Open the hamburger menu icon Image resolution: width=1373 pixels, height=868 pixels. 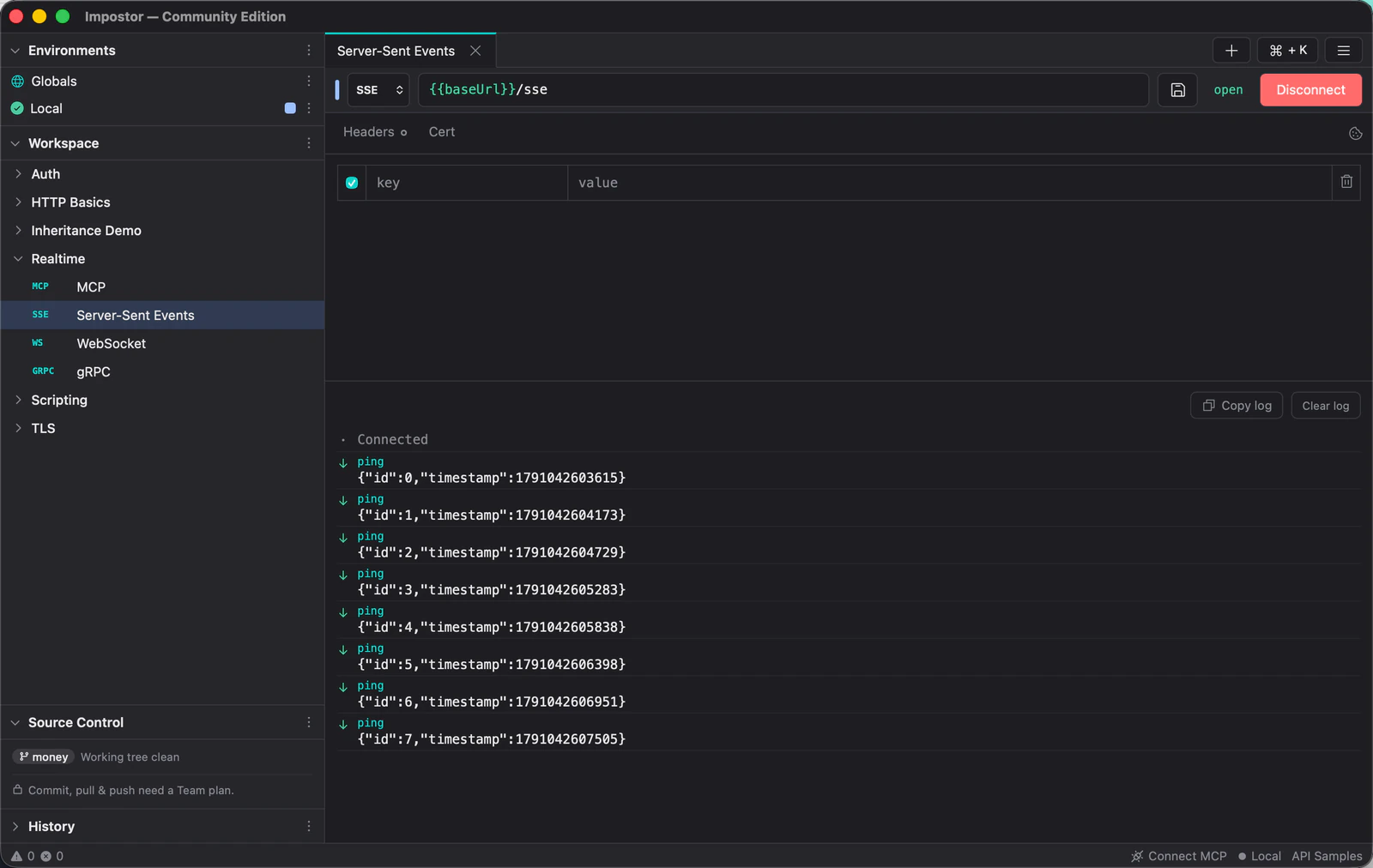1344,51
